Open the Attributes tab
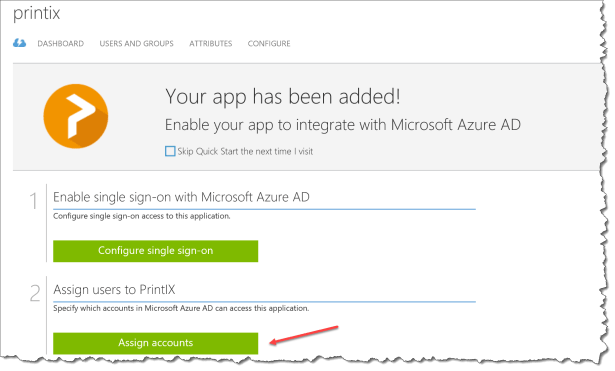Image resolution: width=615 pixels, height=371 pixels. (211, 44)
